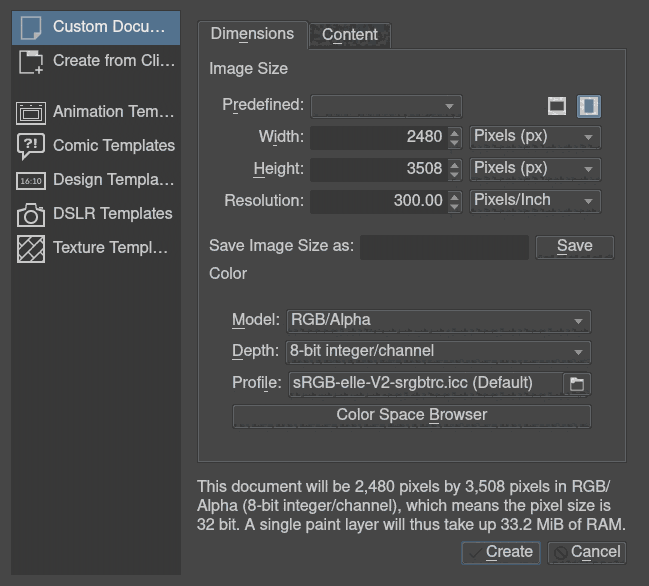Choose Create from Clipboard icon

[x=31, y=61]
